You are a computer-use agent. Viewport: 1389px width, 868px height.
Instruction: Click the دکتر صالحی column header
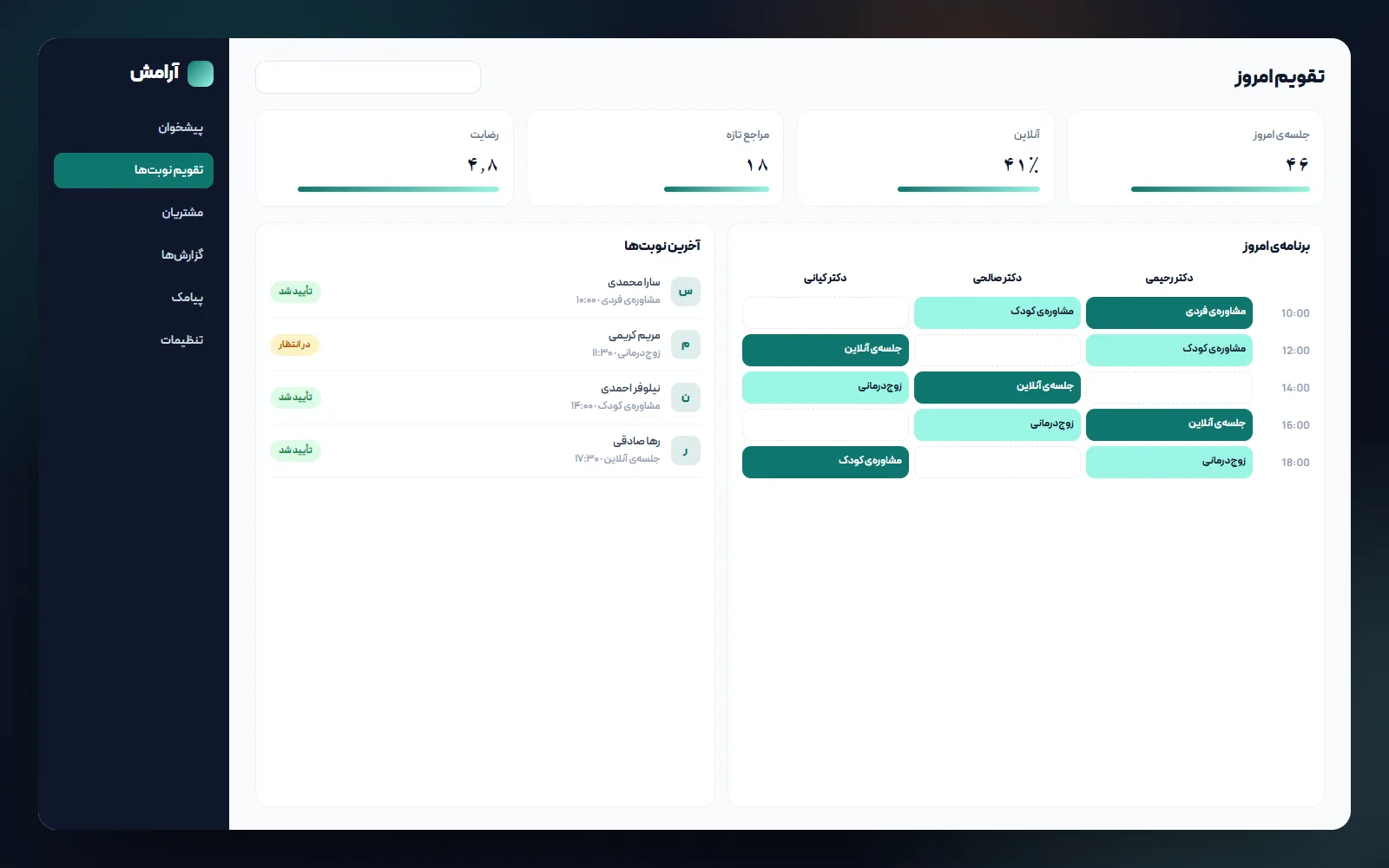coord(997,279)
